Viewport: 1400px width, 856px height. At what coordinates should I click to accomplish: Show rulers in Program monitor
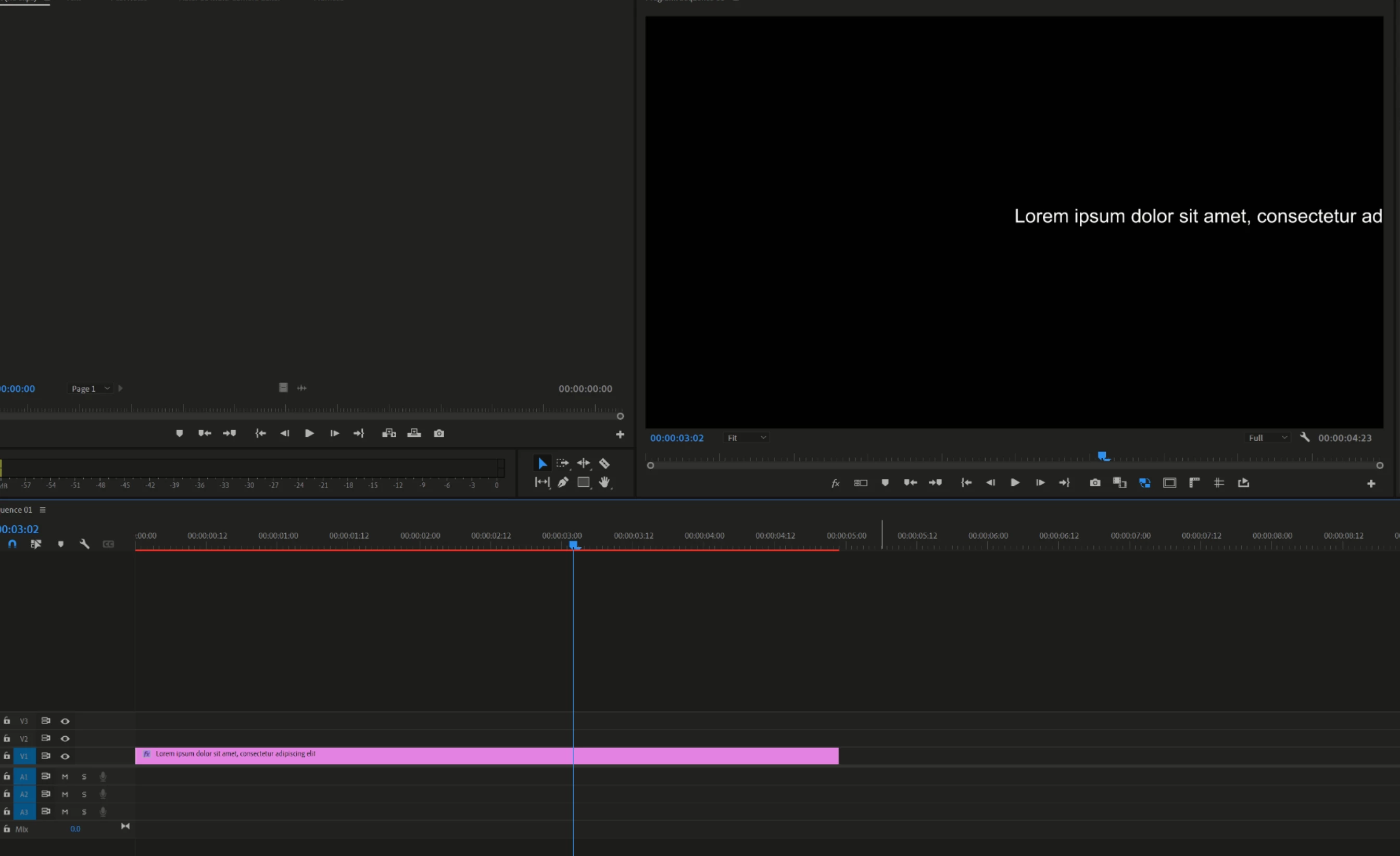1194,483
